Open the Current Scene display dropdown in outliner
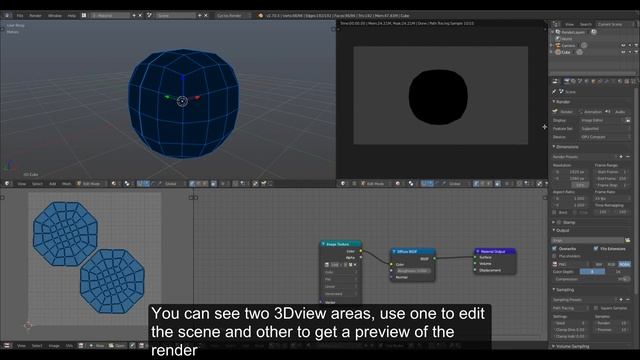 (x=615, y=24)
